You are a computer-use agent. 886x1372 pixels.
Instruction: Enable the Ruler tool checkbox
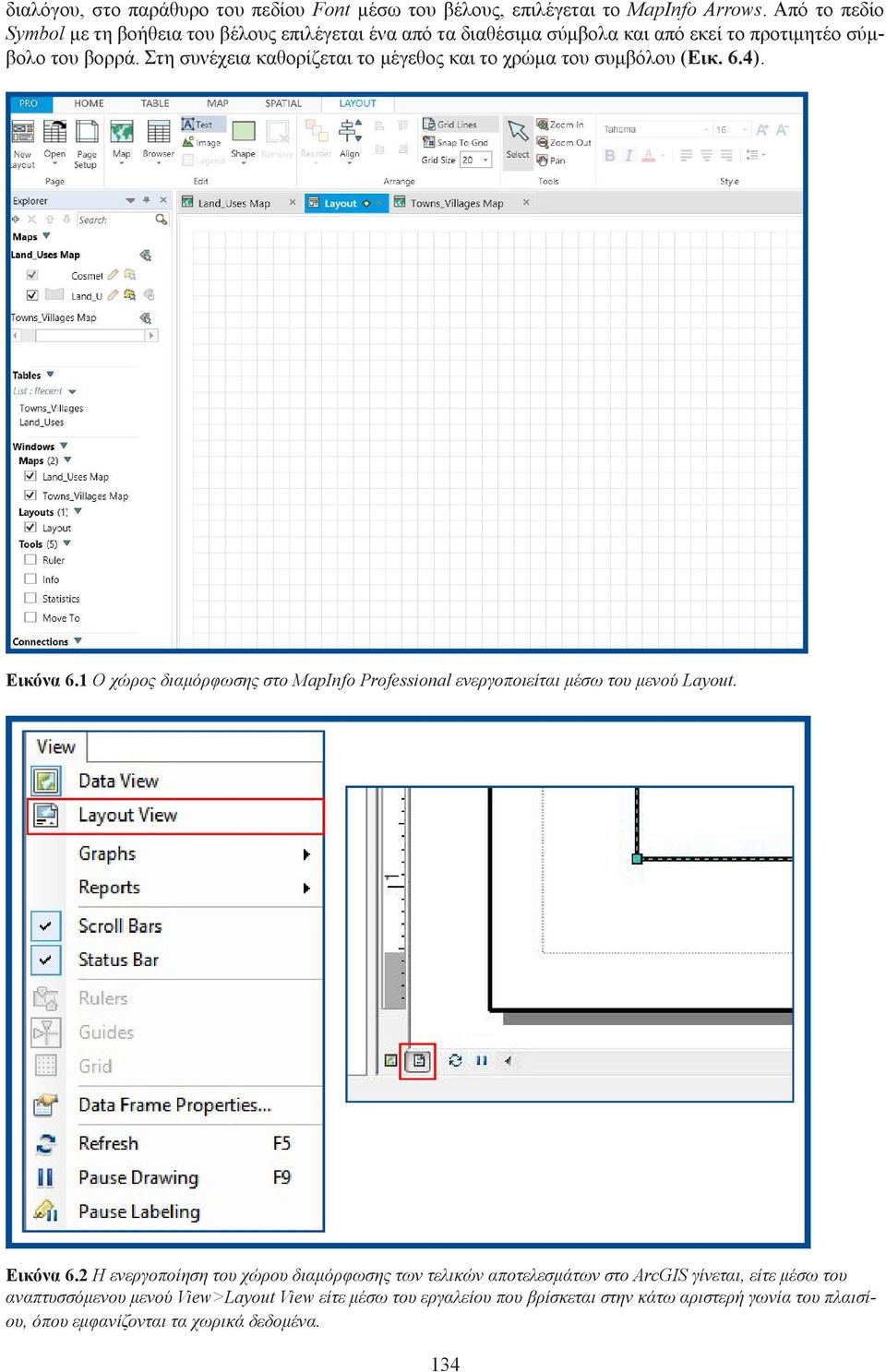(x=30, y=560)
